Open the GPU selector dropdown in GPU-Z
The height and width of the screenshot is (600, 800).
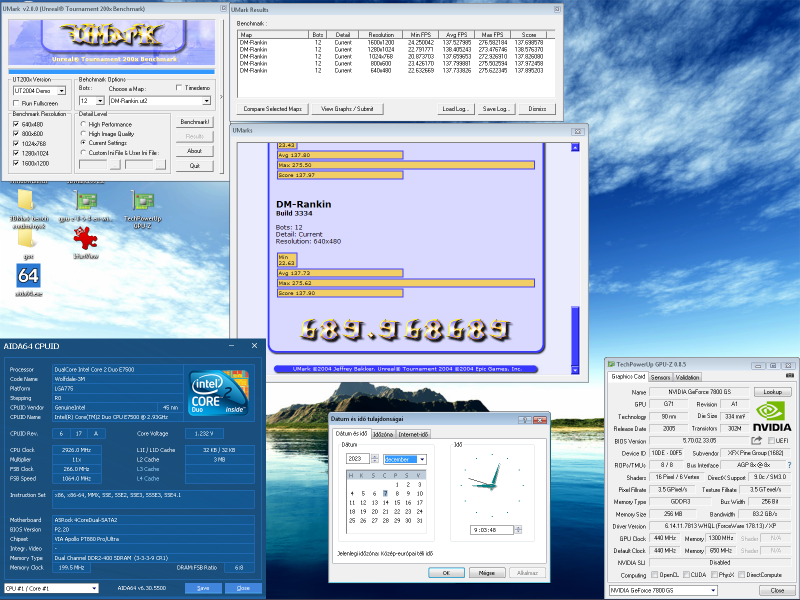[x=713, y=590]
